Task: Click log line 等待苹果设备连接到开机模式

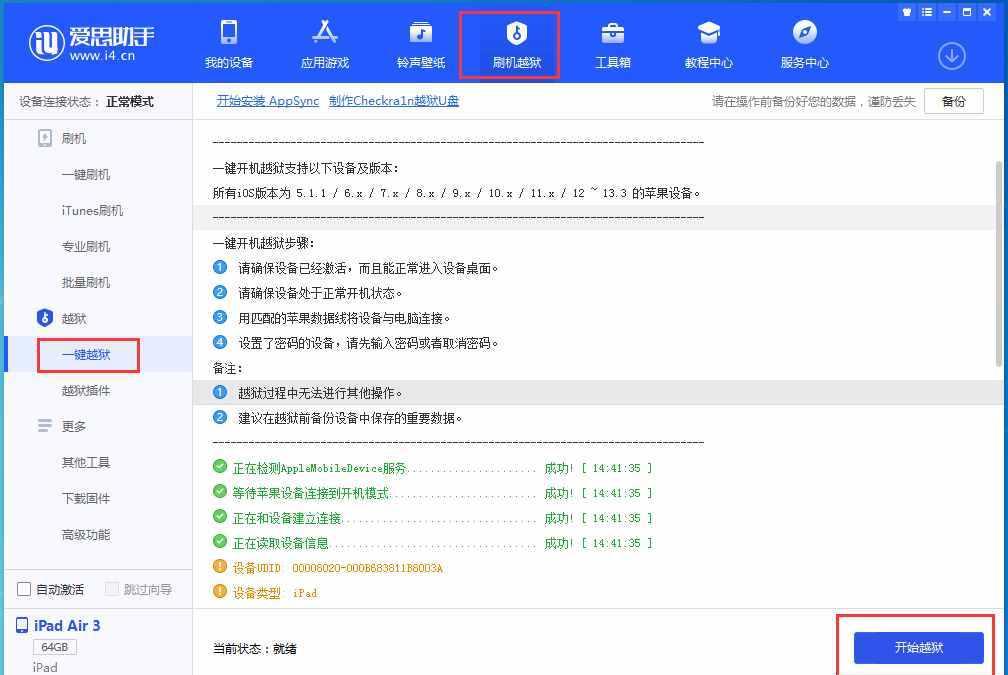Action: (433, 493)
